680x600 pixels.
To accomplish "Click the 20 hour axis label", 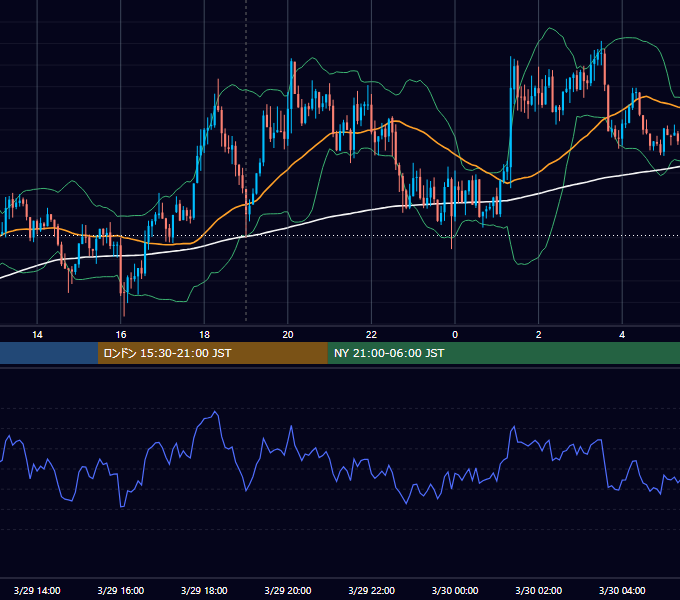I will (288, 335).
